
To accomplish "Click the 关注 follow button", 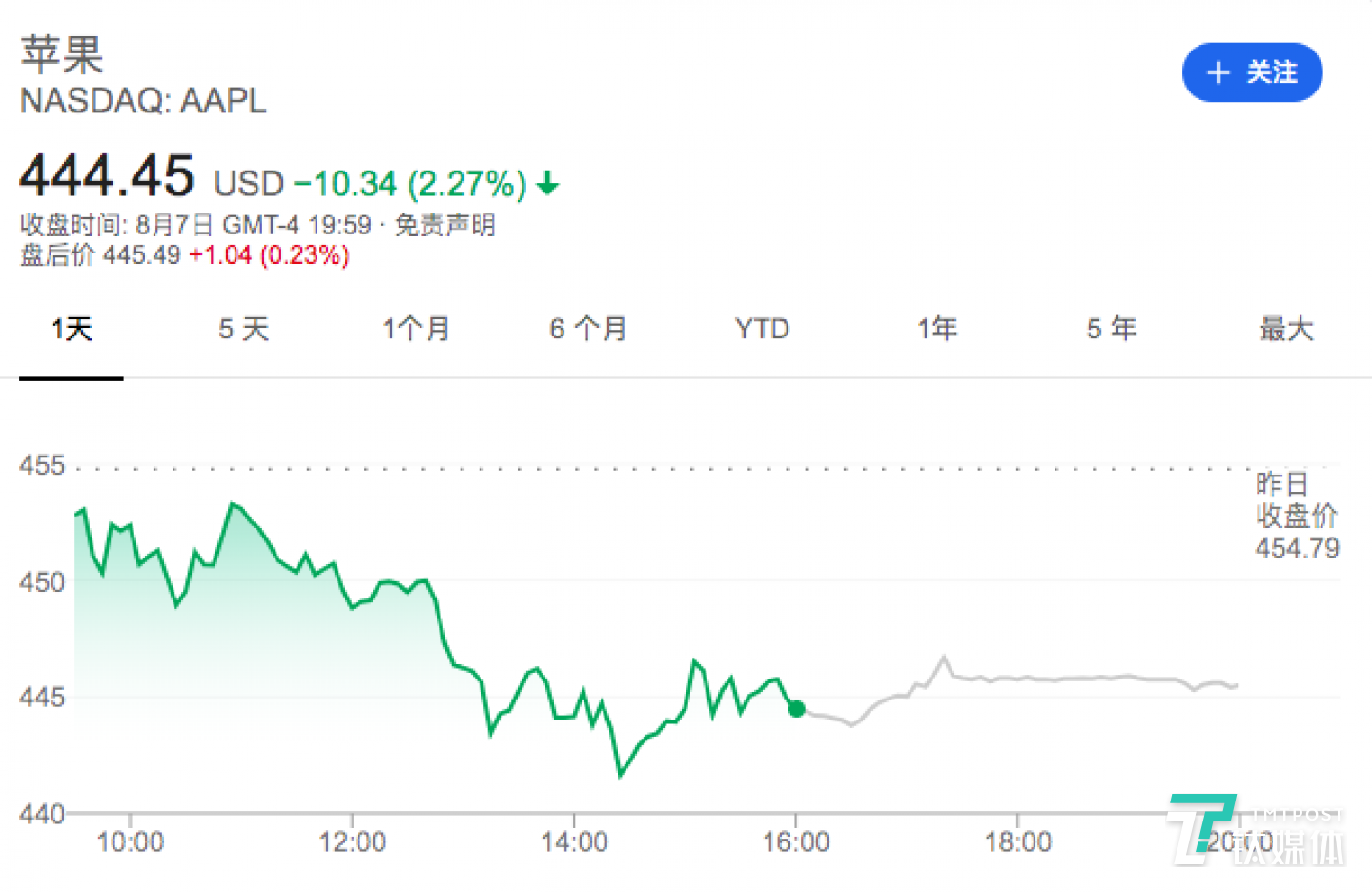I will click(x=1251, y=72).
